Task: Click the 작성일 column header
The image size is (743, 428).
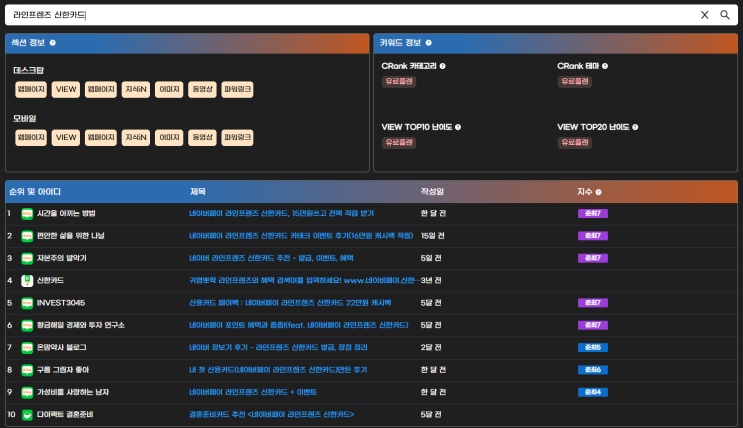Action: pyautogui.click(x=432, y=191)
